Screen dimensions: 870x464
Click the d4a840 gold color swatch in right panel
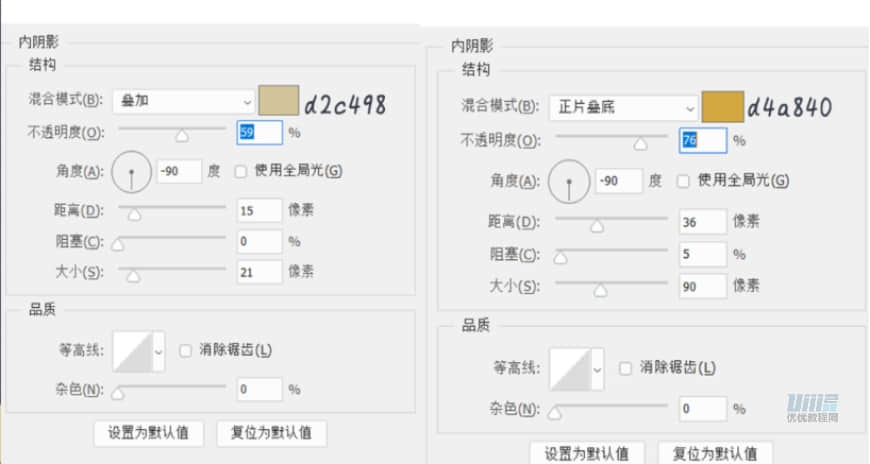(722, 107)
